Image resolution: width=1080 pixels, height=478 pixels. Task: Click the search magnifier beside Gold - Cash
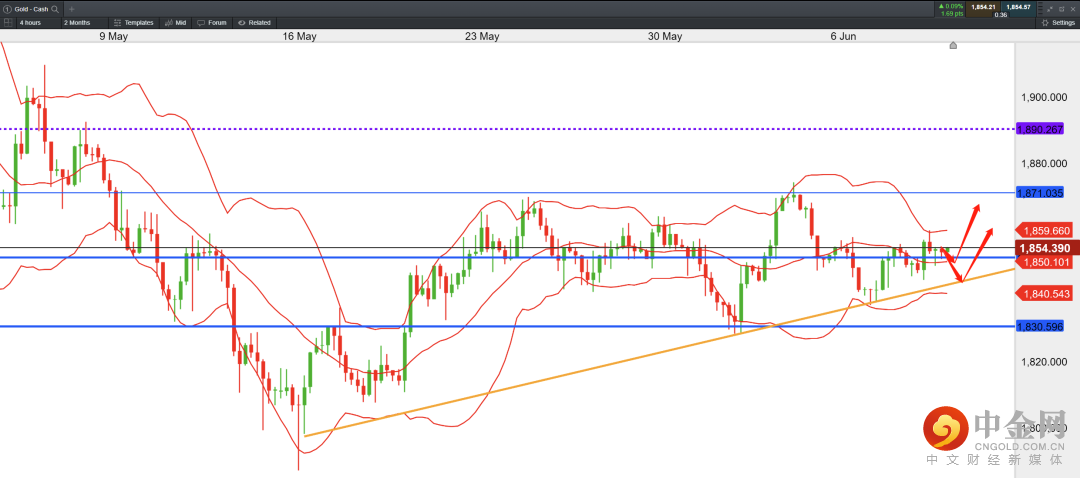click(x=54, y=8)
